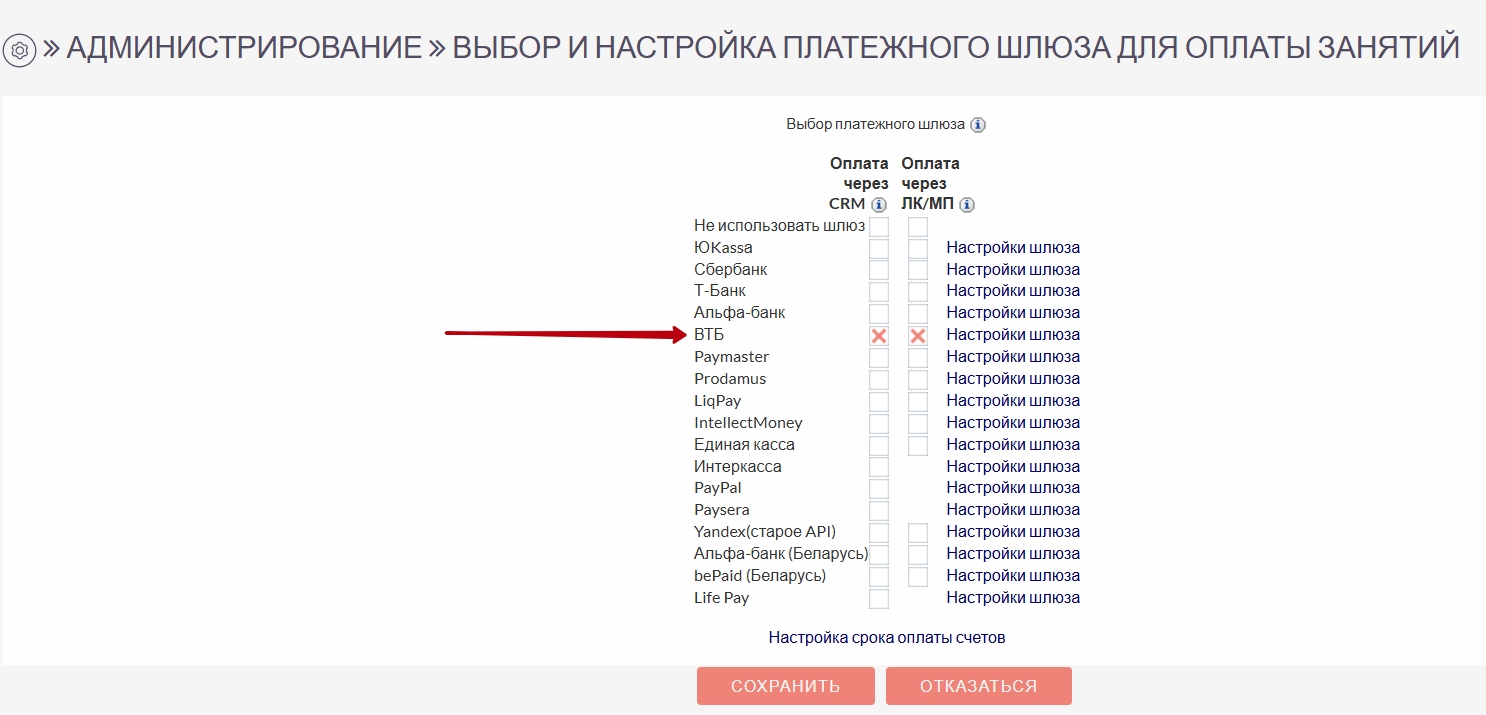Enable ЛК/МП payment for Сбербанк
Image resolution: width=1486 pixels, height=715 pixels.
point(918,270)
